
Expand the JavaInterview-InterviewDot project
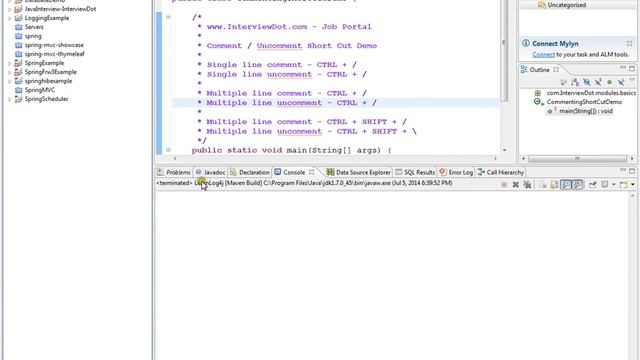[10, 9]
